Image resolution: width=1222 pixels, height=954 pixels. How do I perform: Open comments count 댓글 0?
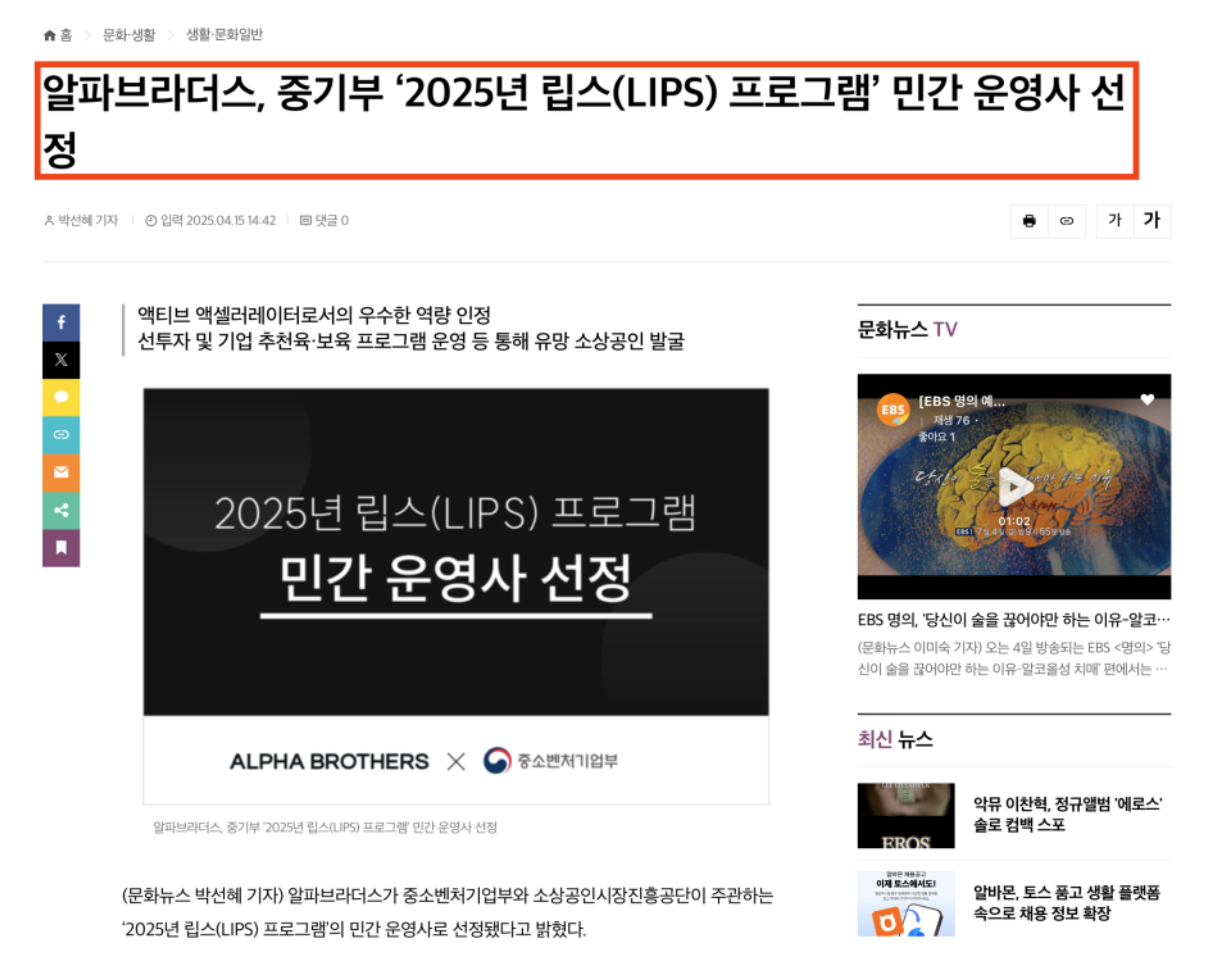[x=324, y=221]
